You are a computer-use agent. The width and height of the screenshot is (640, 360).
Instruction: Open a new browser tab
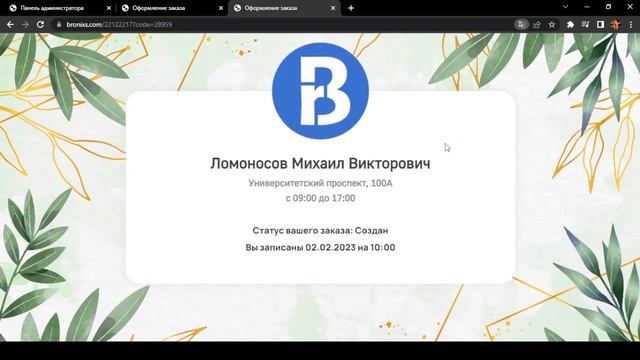click(351, 8)
